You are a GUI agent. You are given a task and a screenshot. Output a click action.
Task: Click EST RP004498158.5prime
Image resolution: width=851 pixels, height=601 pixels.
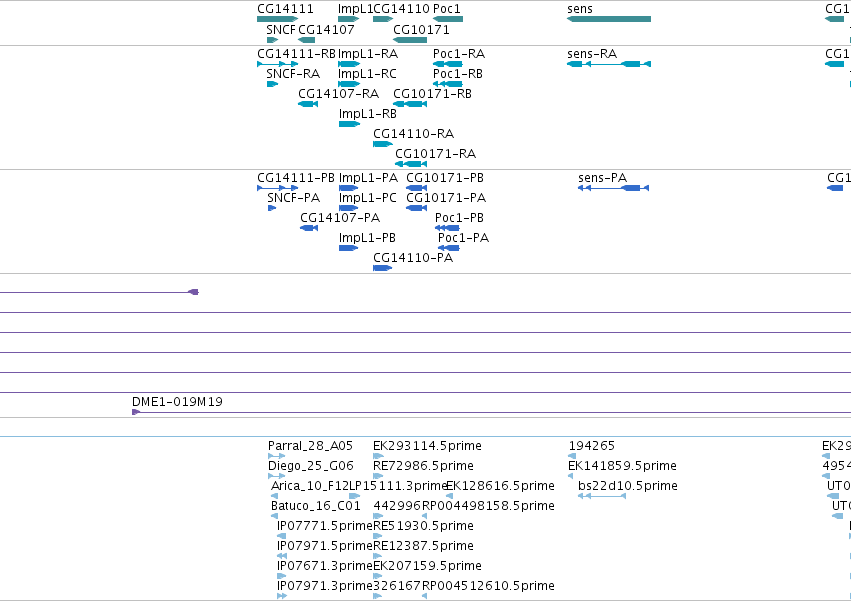point(424,517)
